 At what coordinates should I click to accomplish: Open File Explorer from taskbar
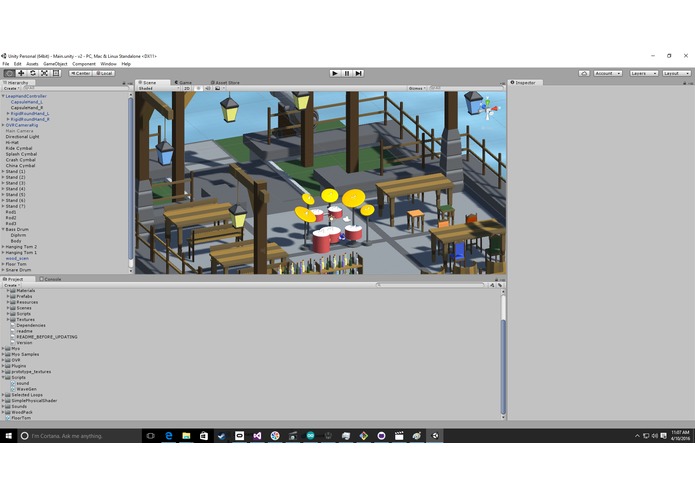[186, 436]
